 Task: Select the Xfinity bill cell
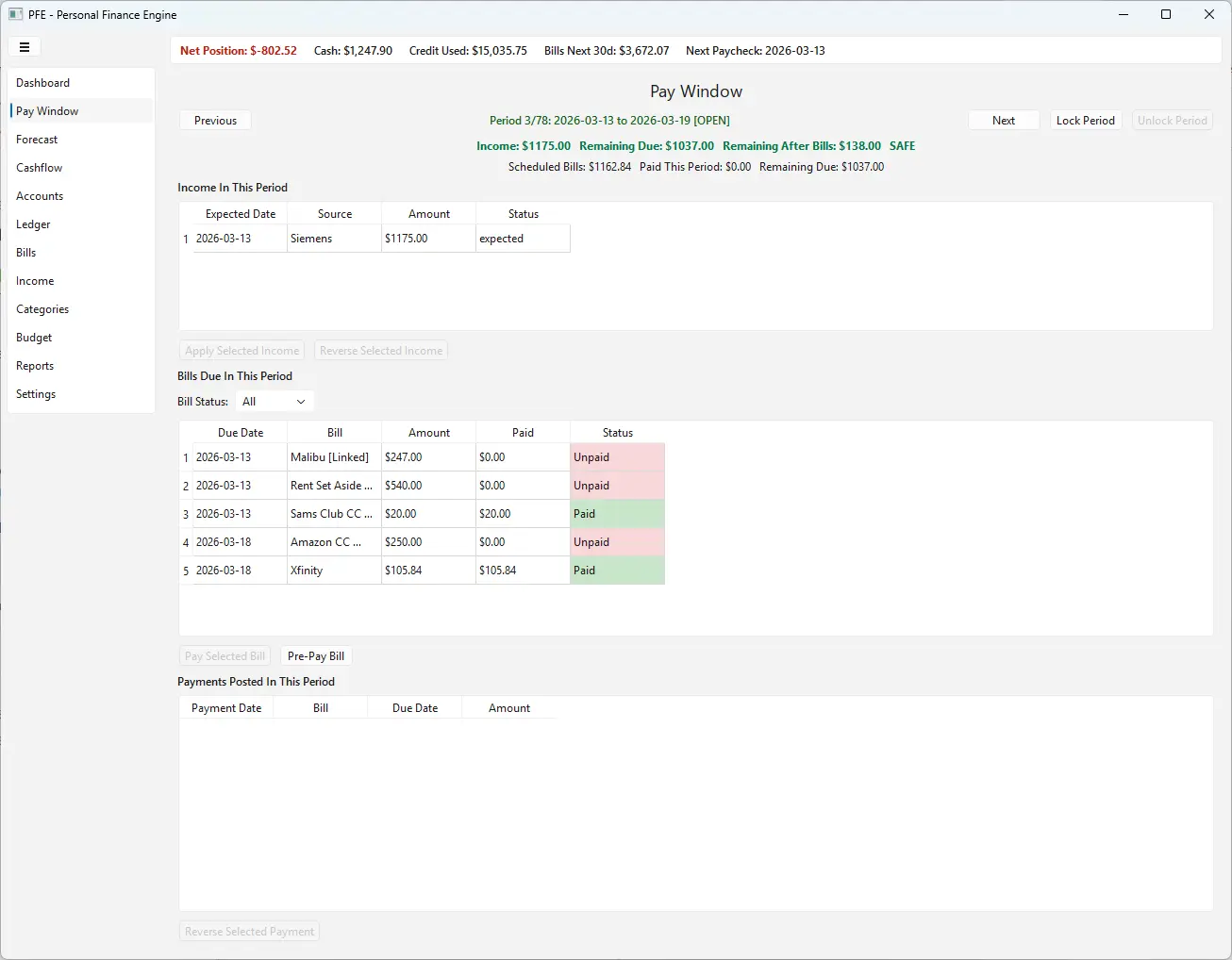coord(335,571)
